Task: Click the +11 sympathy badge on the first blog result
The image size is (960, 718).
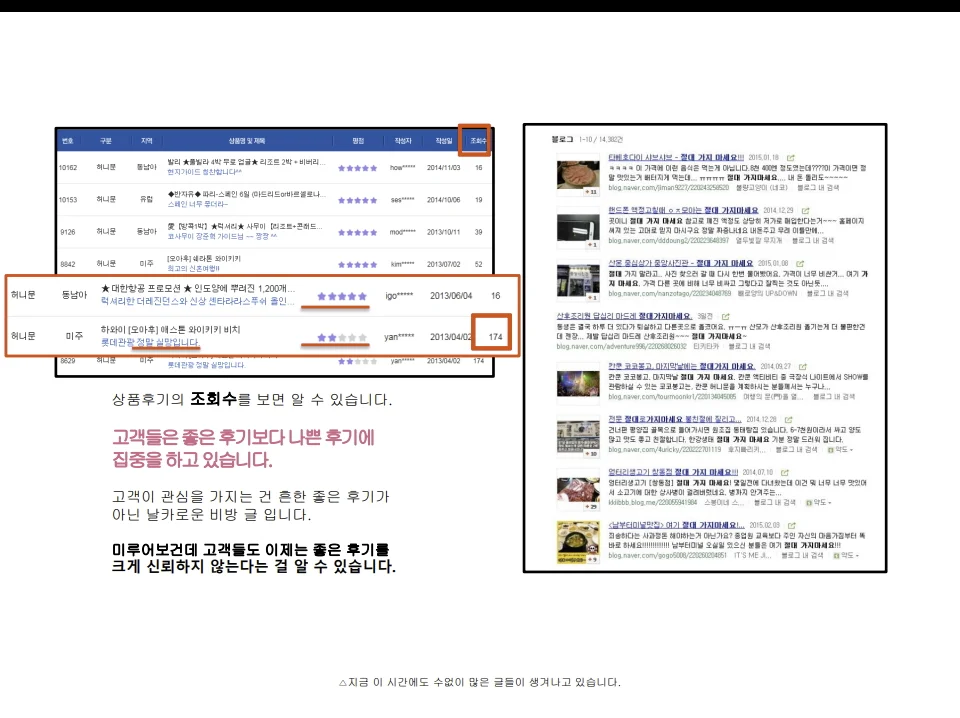Action: [x=593, y=192]
